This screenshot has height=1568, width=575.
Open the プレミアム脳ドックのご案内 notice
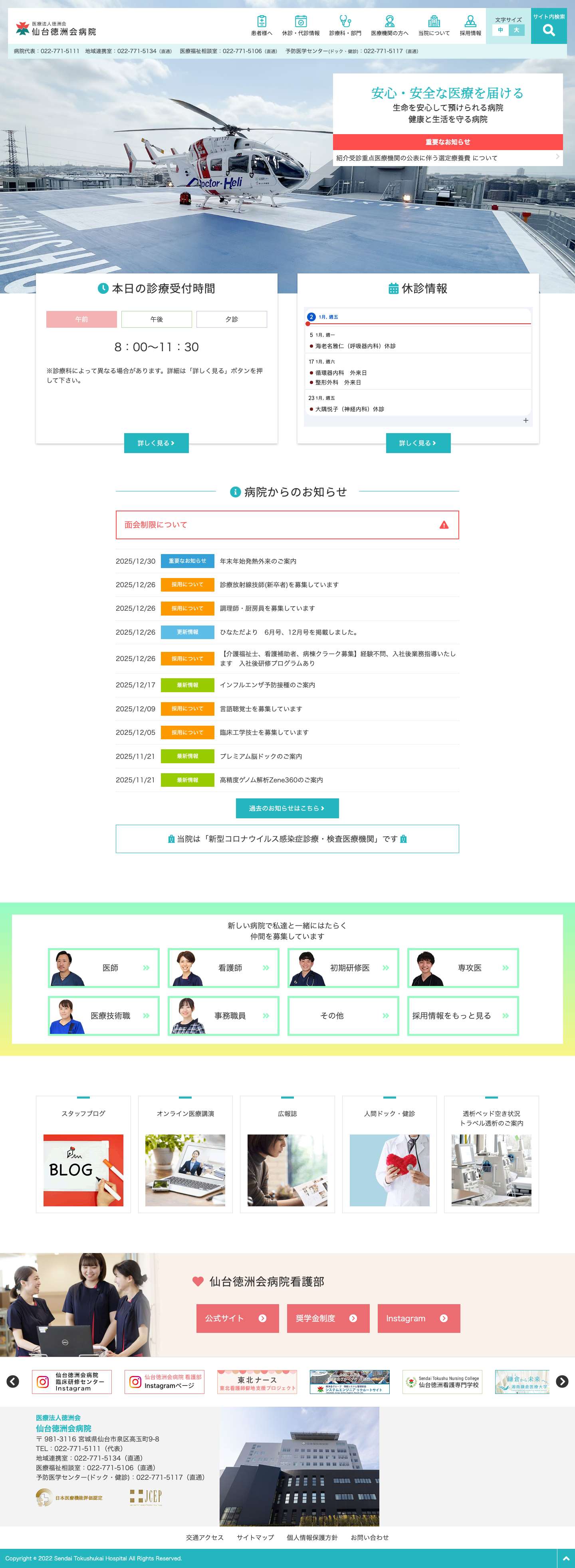(261, 756)
